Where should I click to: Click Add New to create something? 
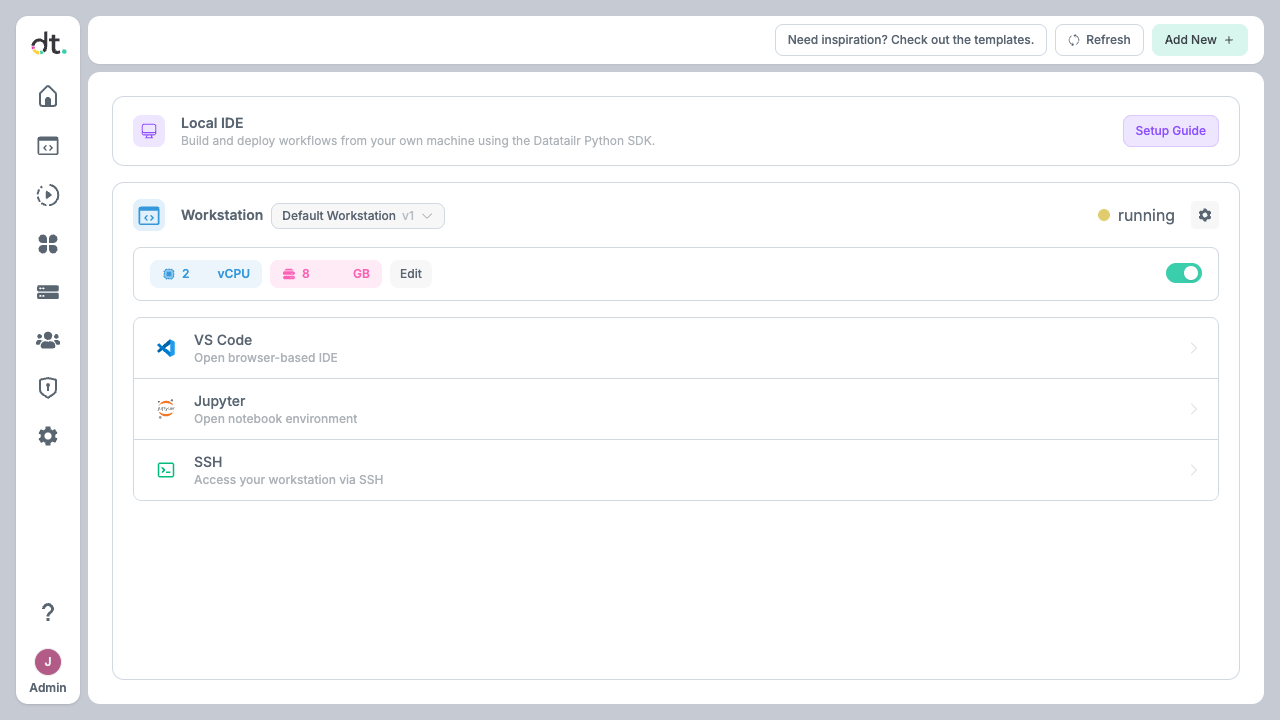(1199, 39)
